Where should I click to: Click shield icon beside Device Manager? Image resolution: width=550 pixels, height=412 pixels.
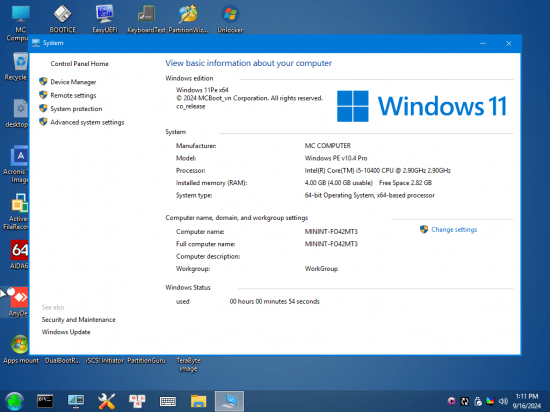point(43,81)
